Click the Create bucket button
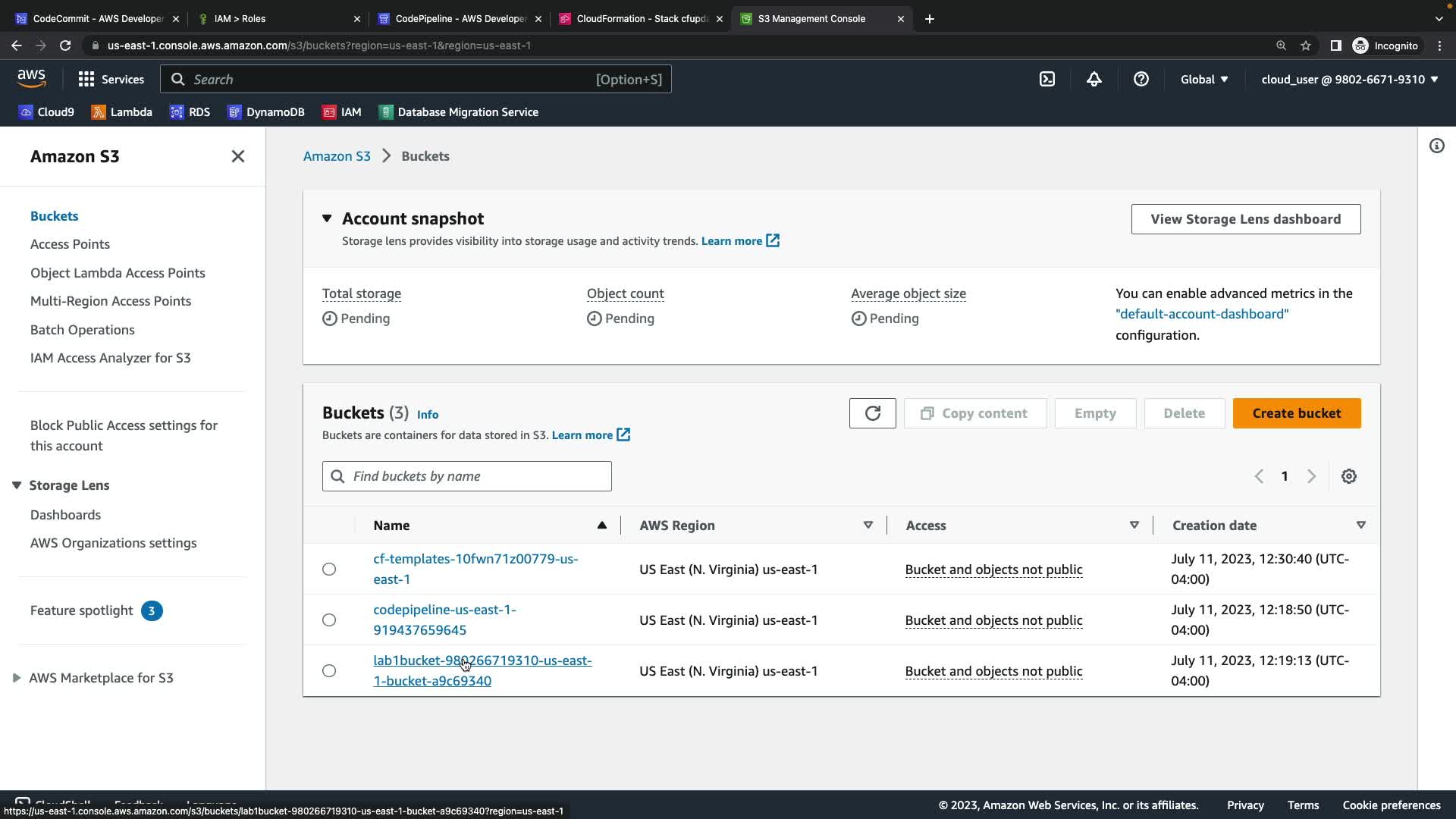1456x819 pixels. [x=1296, y=413]
